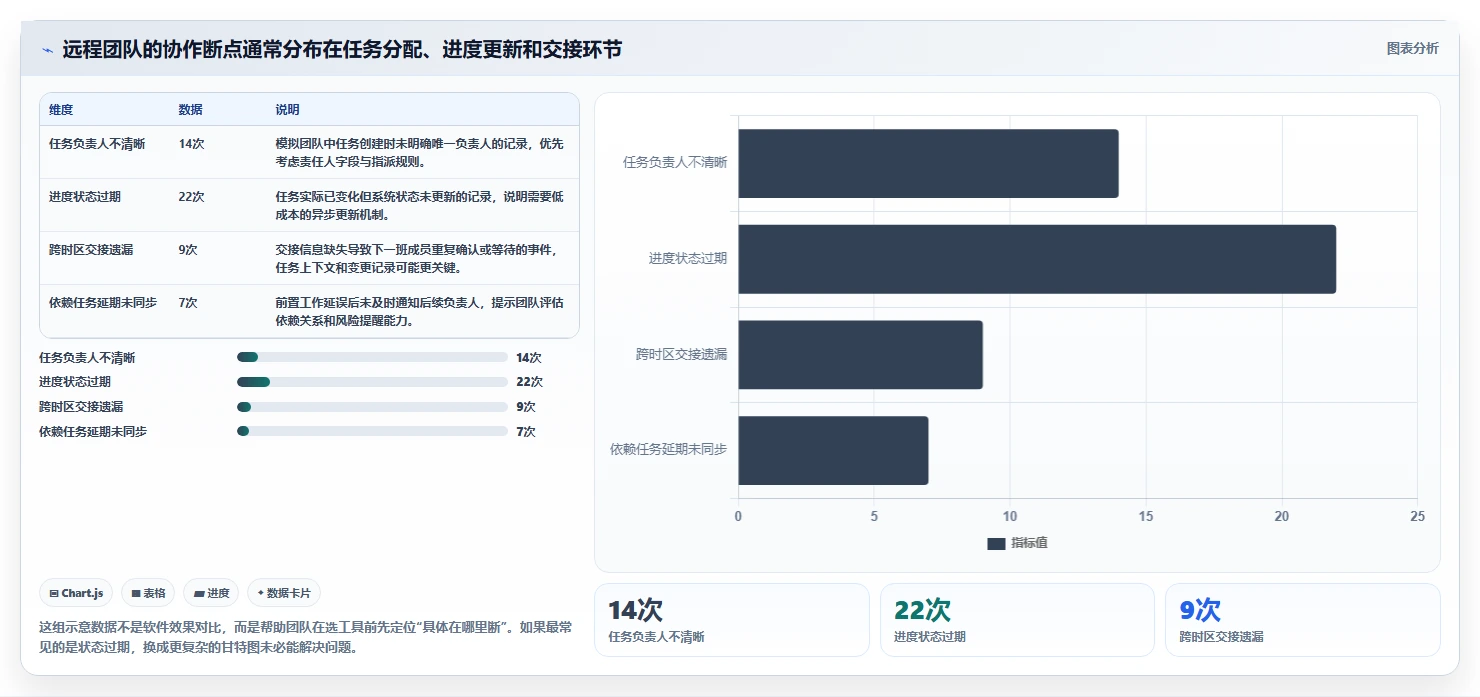Click 进度状态过期 in the table's second row
Image resolution: width=1480 pixels, height=697 pixels.
click(85, 197)
